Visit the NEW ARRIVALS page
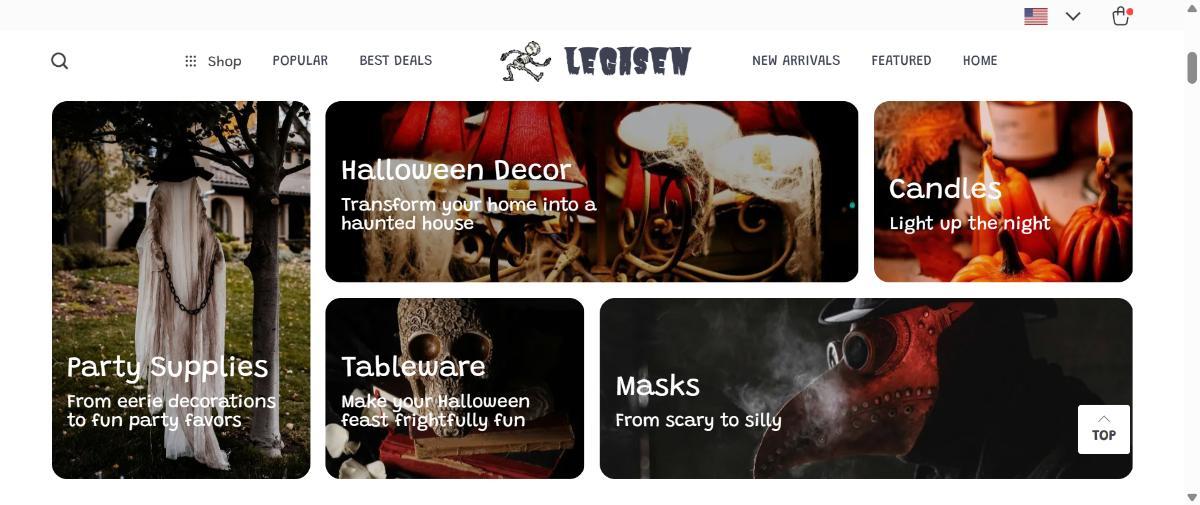The height and width of the screenshot is (505, 1200). tap(796, 61)
